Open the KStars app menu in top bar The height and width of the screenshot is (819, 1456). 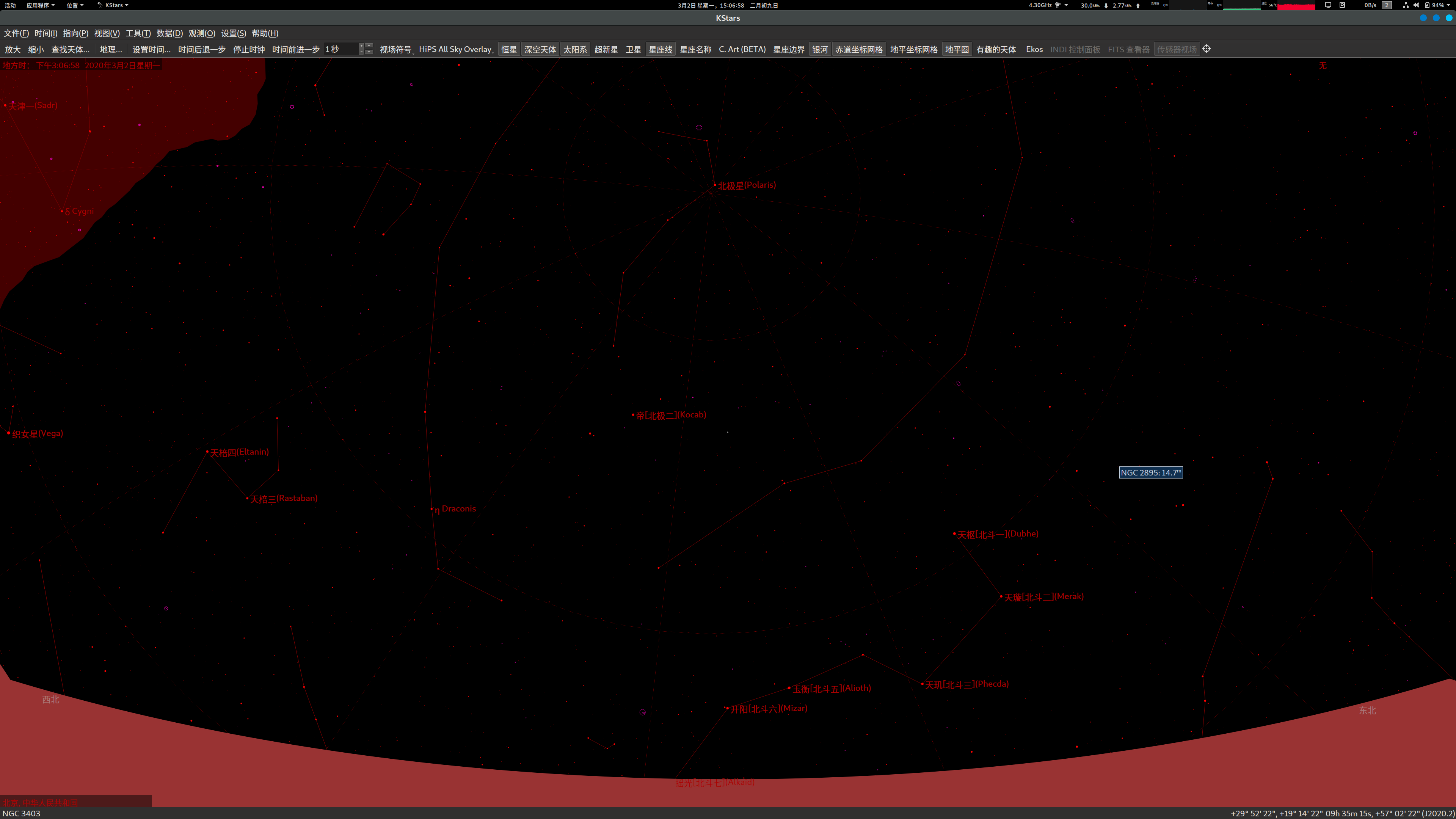[113, 5]
